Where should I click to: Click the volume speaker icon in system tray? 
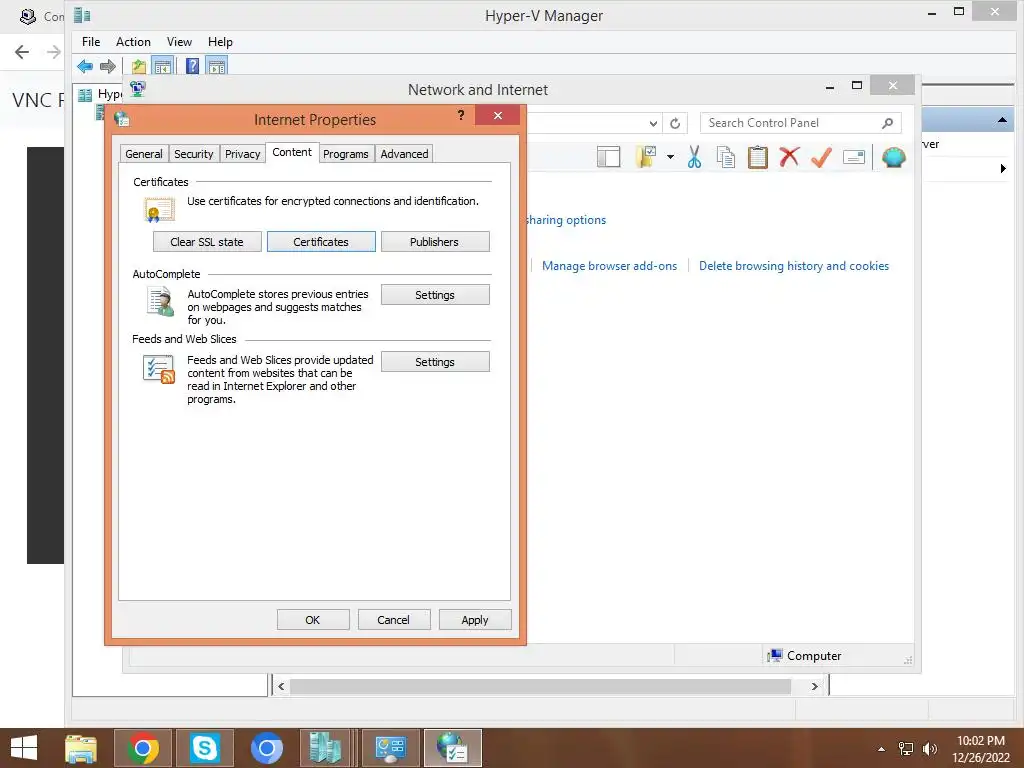tap(930, 749)
